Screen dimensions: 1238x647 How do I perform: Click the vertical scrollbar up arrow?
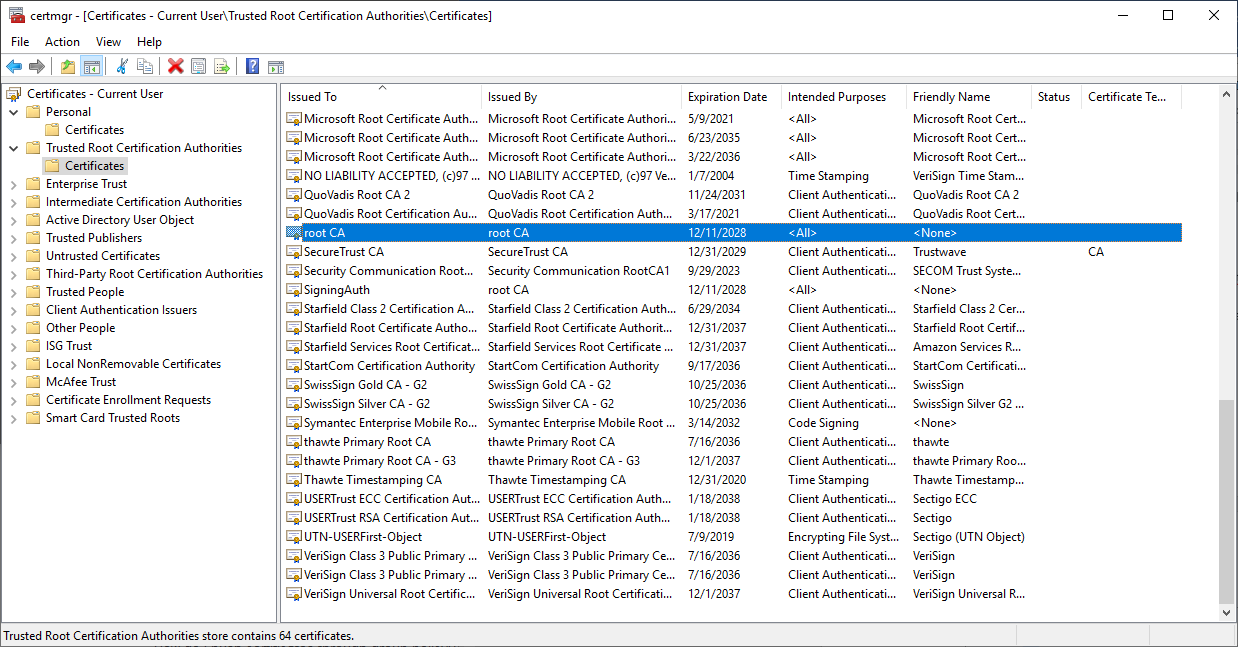(1227, 94)
